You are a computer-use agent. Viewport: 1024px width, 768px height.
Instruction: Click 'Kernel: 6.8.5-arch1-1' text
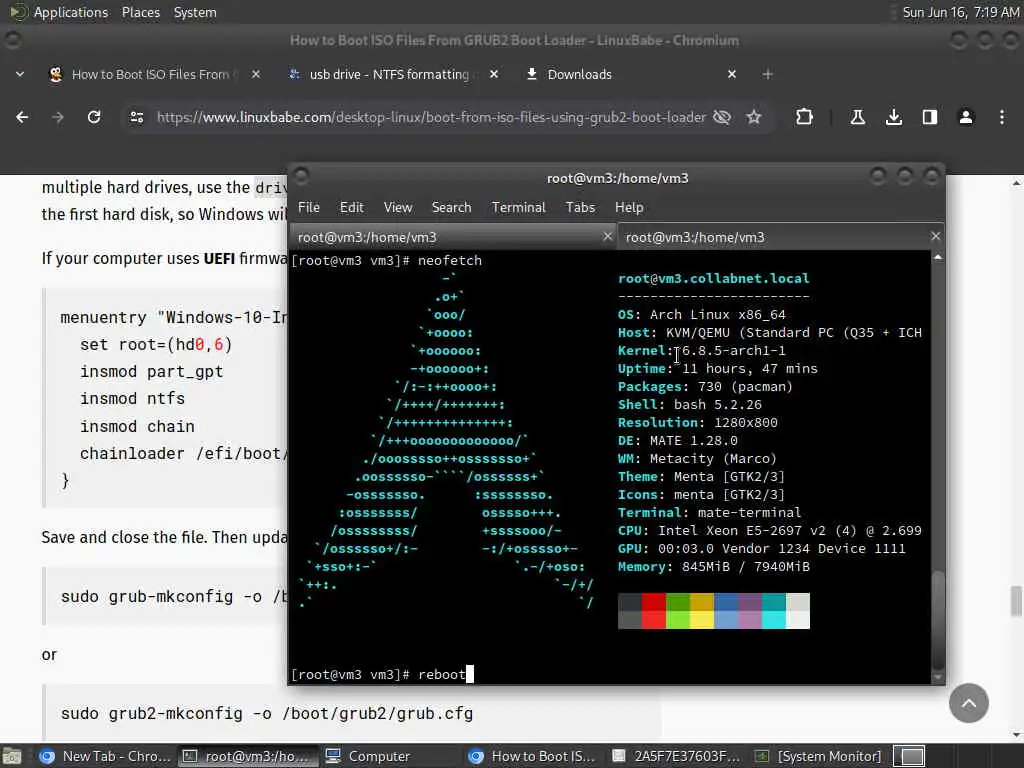point(702,351)
